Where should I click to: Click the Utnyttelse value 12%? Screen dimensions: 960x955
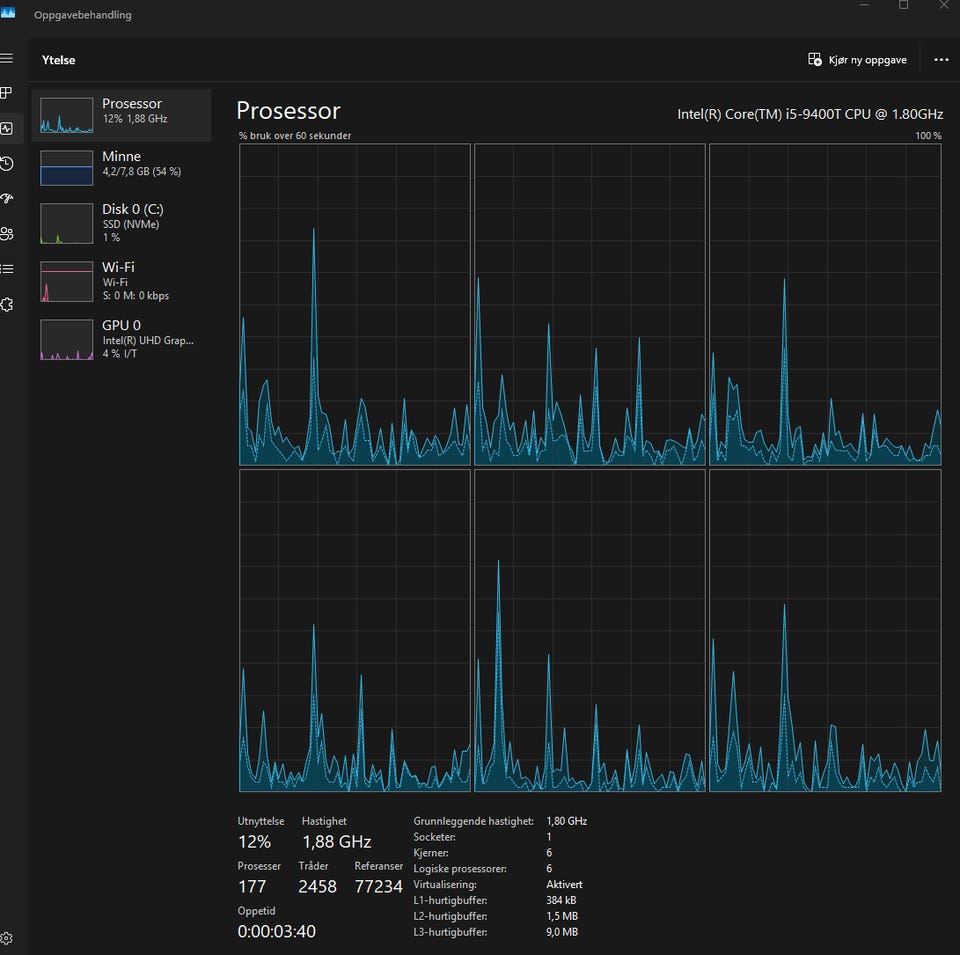click(254, 842)
